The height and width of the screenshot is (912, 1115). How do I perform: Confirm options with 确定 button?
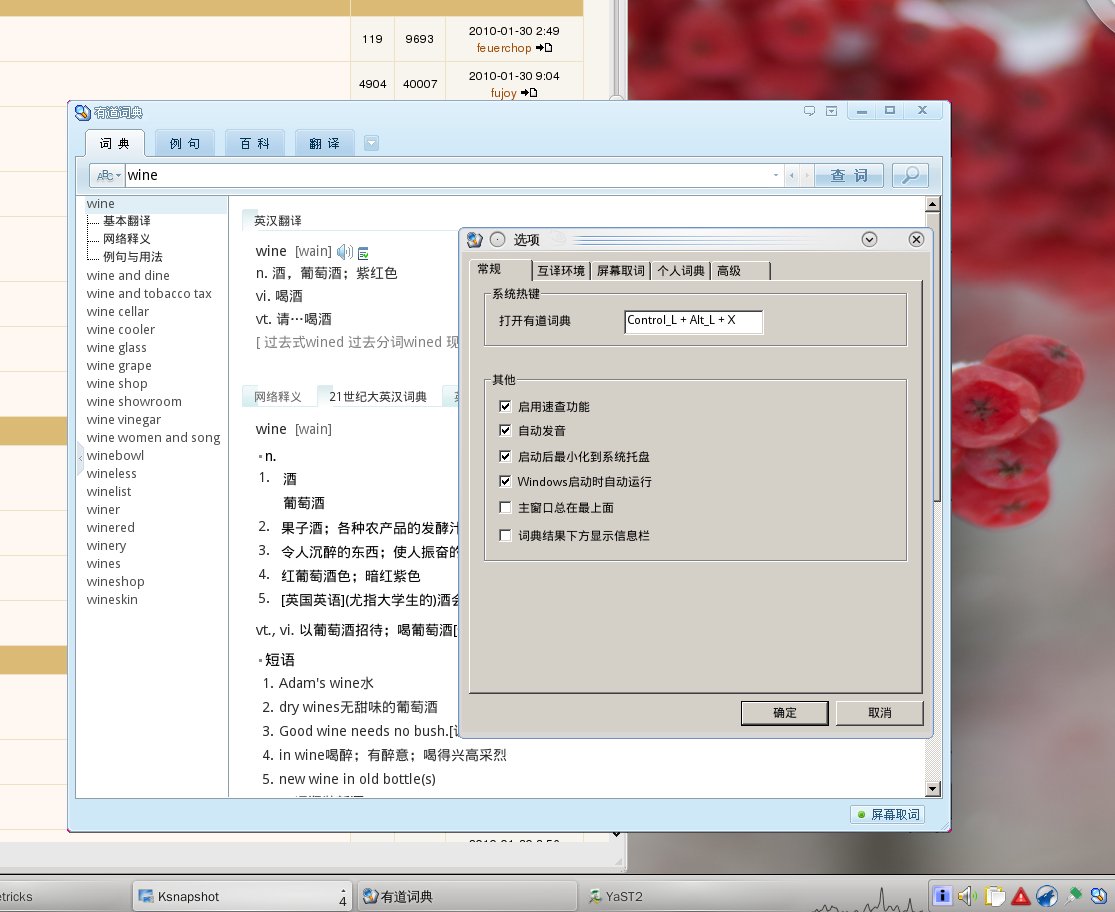click(x=784, y=713)
